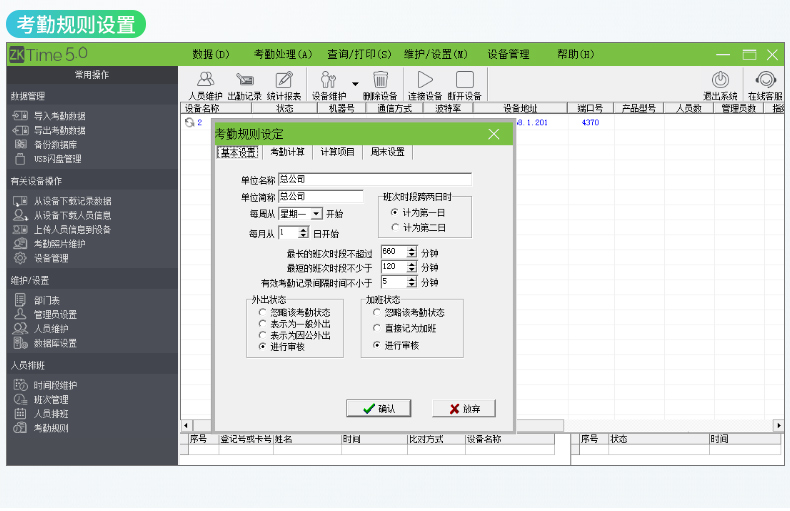Viewport: 790px width, 511px height.
Task: Click the 设备名称 column header
Action: tap(216, 108)
